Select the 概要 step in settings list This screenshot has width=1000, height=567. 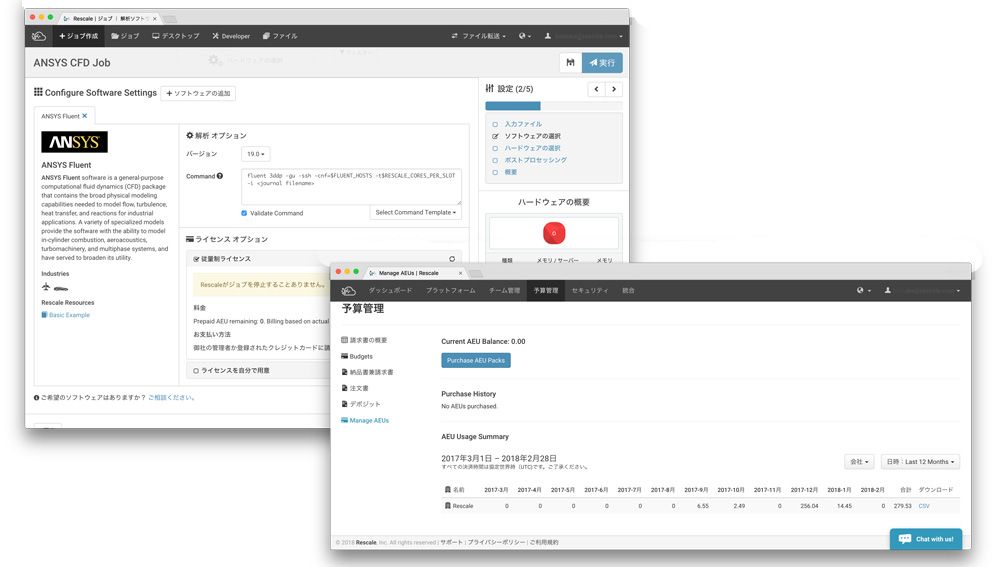coord(511,172)
